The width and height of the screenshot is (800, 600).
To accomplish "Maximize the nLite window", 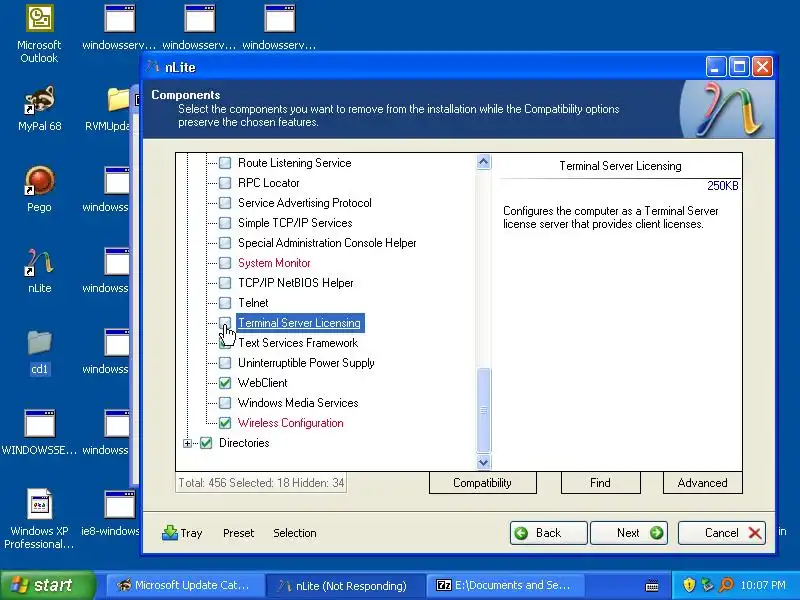I will pyautogui.click(x=739, y=67).
